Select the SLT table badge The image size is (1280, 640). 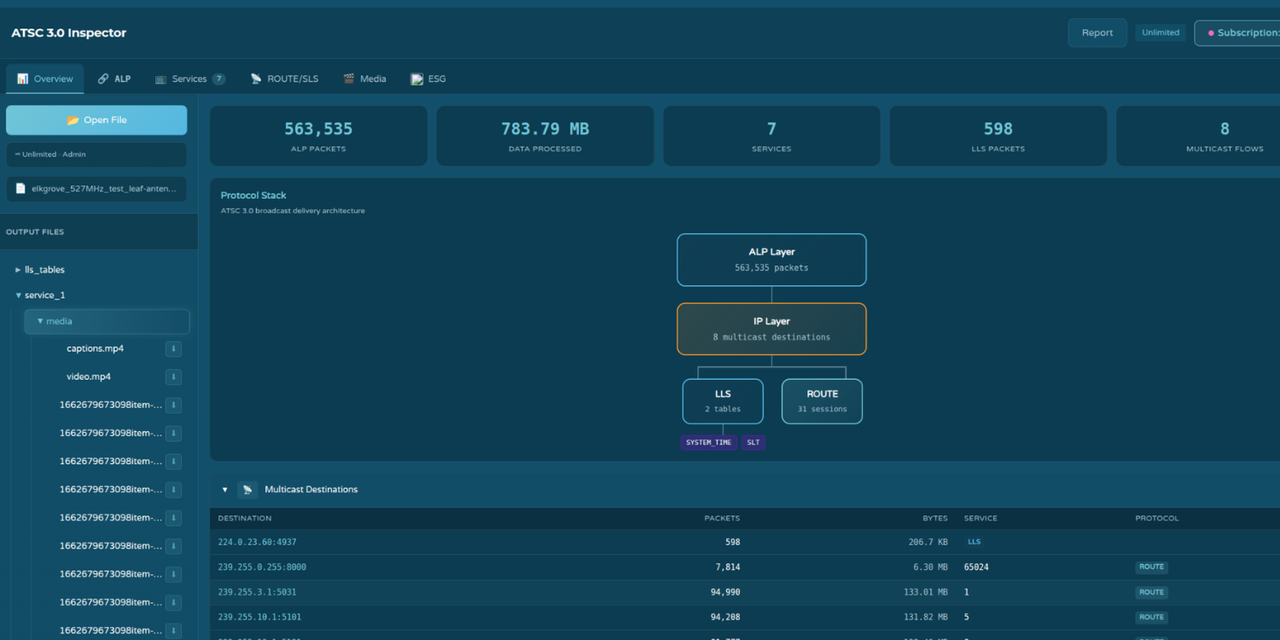[753, 442]
